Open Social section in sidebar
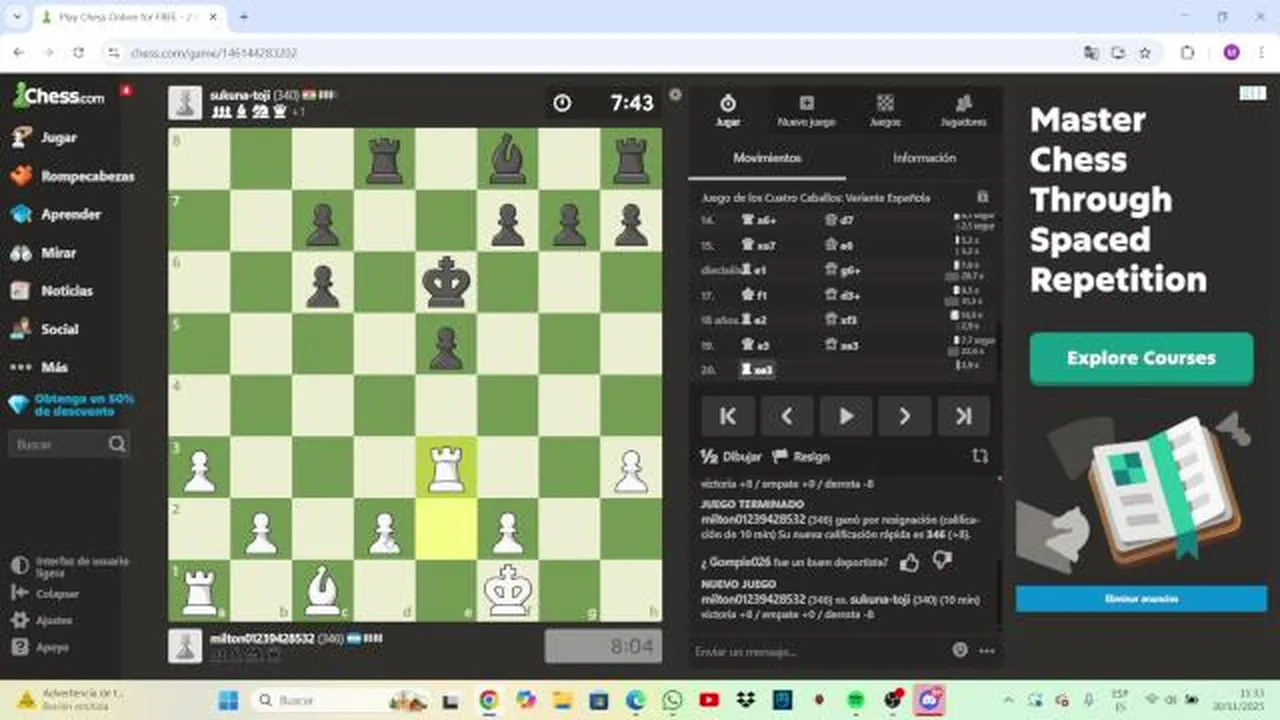Viewport: 1280px width, 720px height. tap(45, 329)
